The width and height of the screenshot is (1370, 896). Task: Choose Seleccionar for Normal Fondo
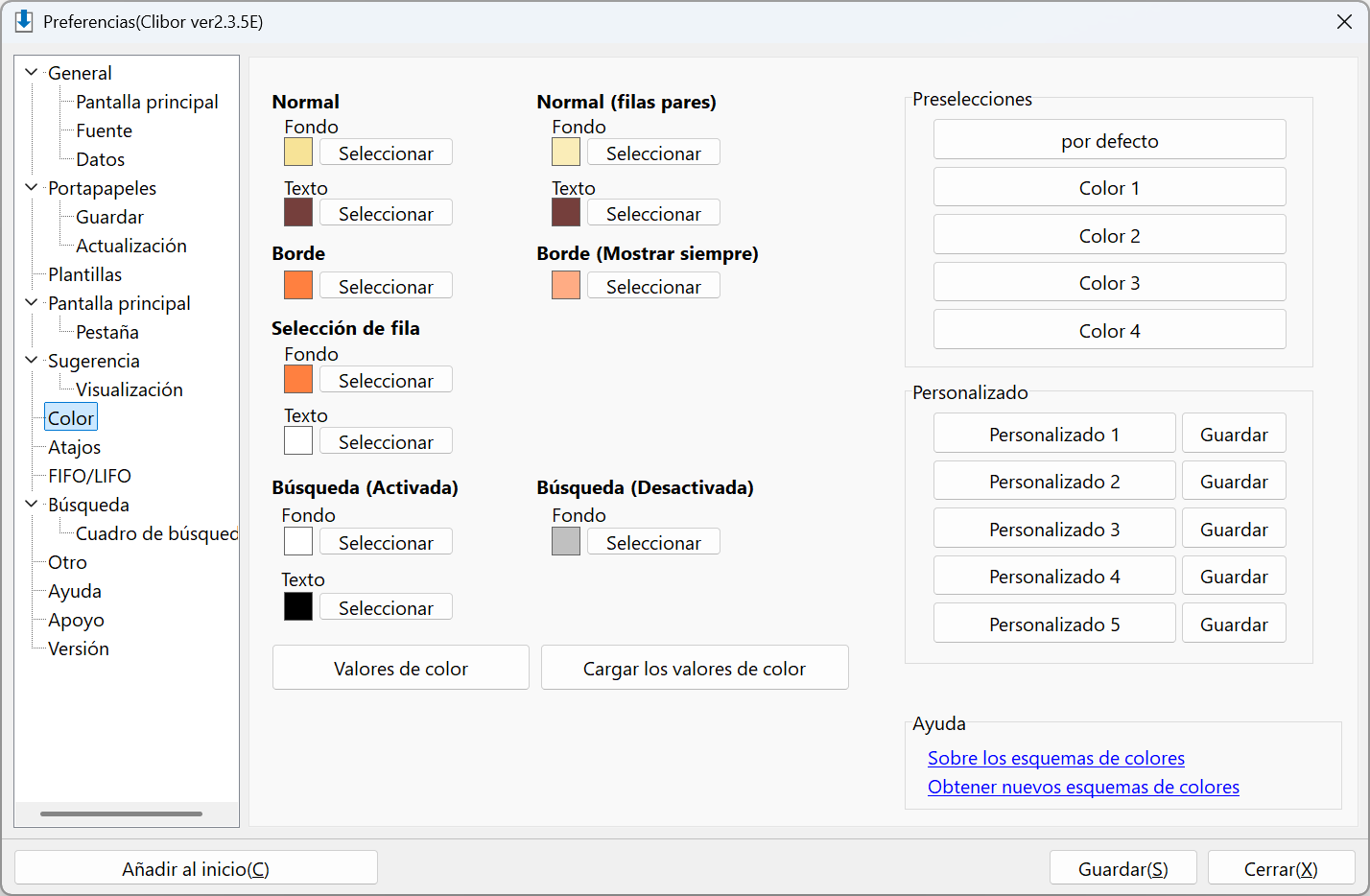click(386, 153)
